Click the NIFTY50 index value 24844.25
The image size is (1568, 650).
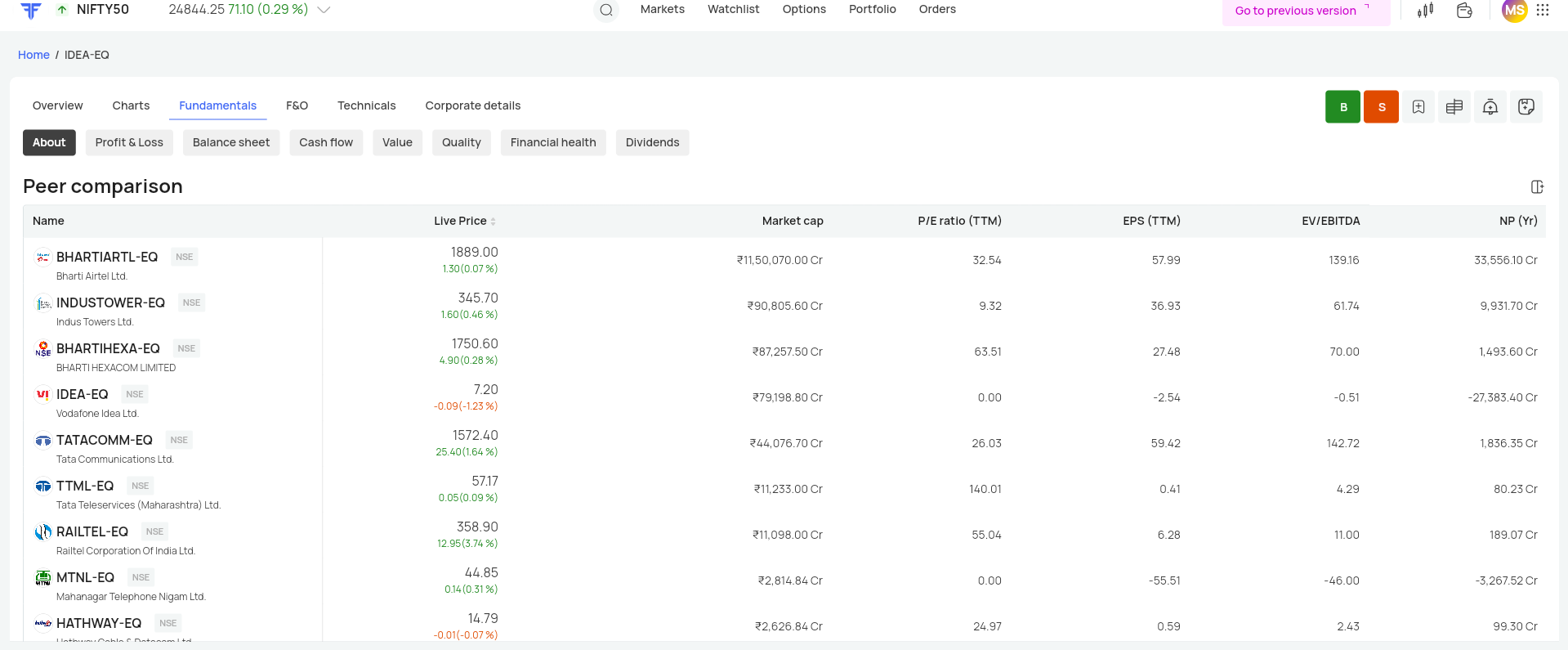click(x=196, y=10)
